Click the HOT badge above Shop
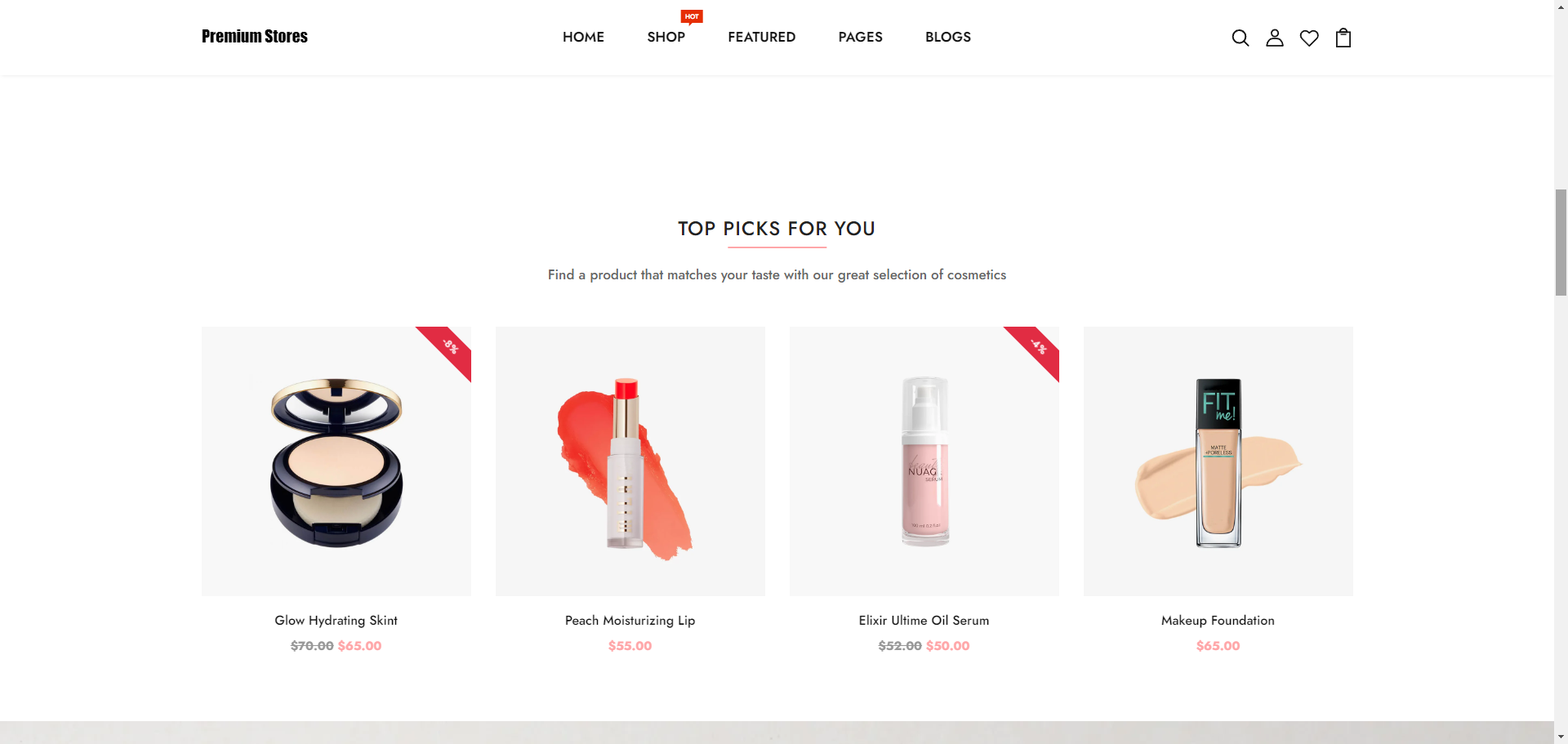Screen dimensions: 1568x744 tap(692, 16)
